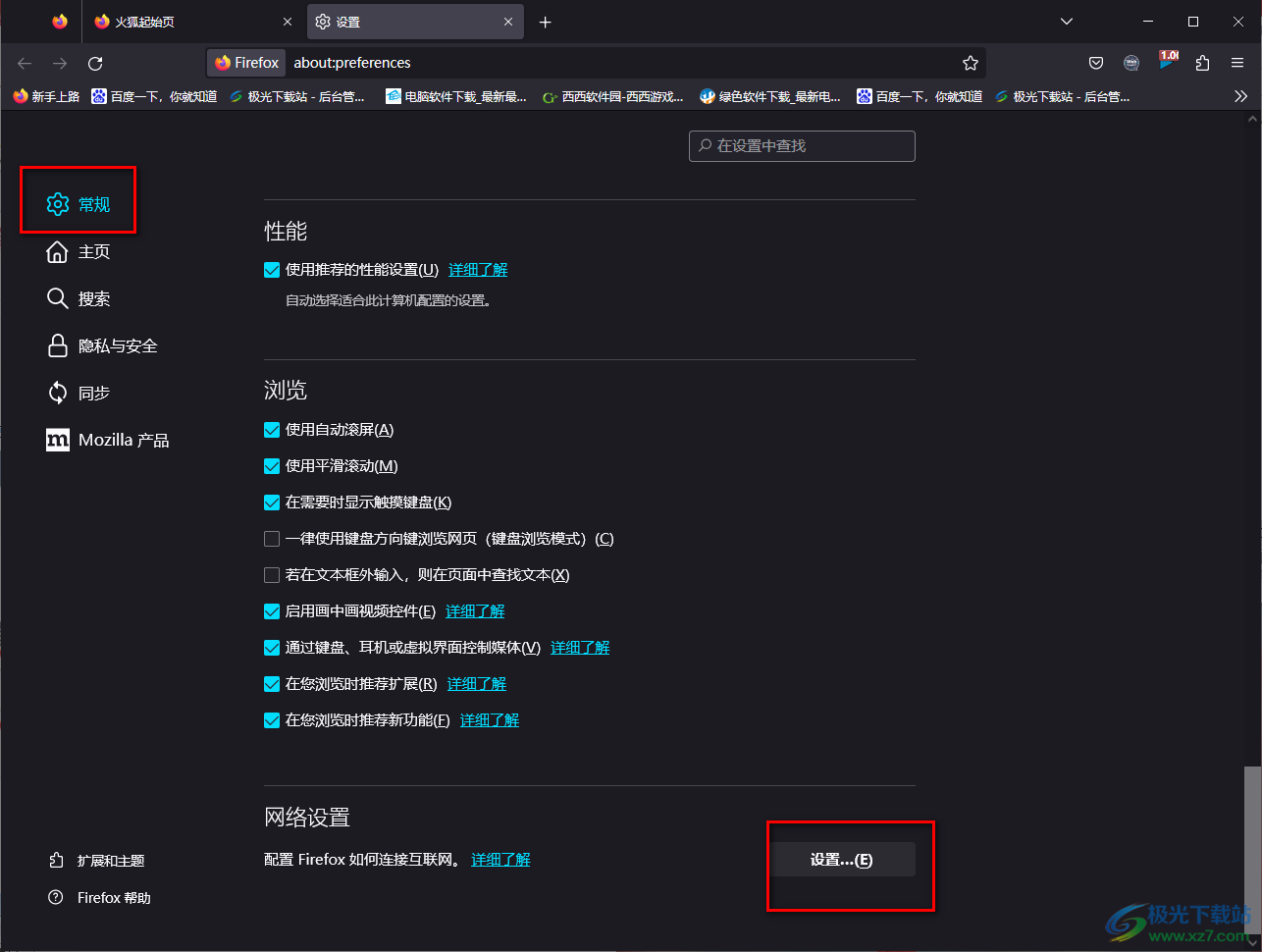Open the 新手上路 bookmark
Viewport: 1262px width, 952px height.
tap(46, 96)
